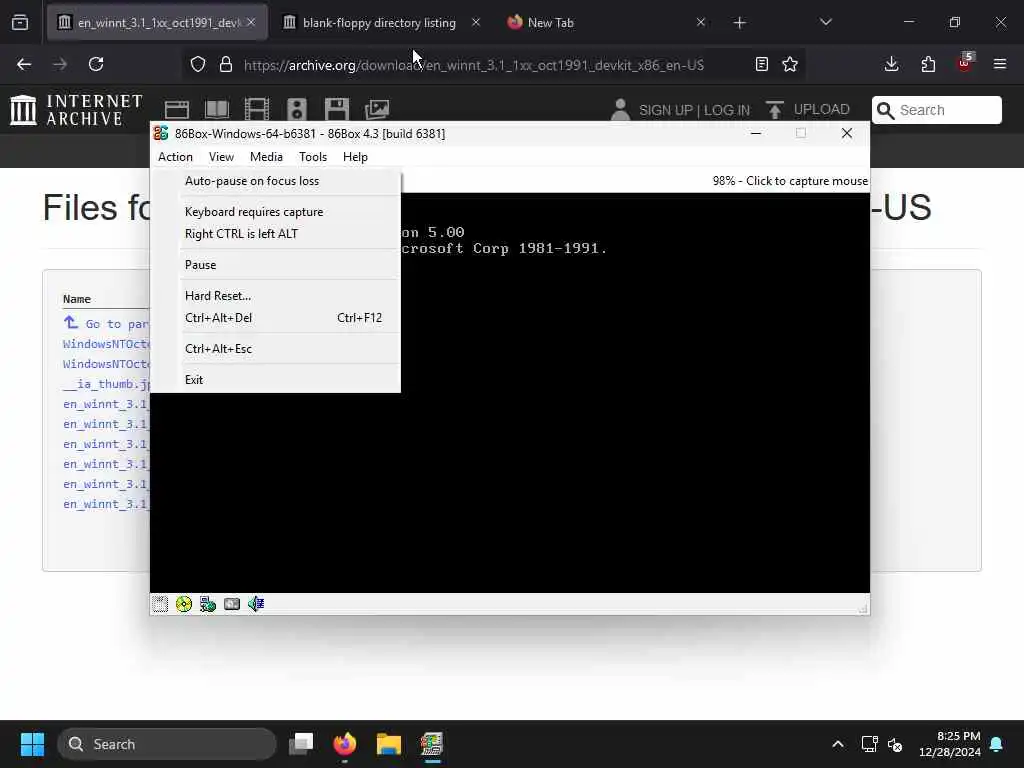
Task: Open the Firefox workspace icon at top-left
Action: [x=20, y=23]
